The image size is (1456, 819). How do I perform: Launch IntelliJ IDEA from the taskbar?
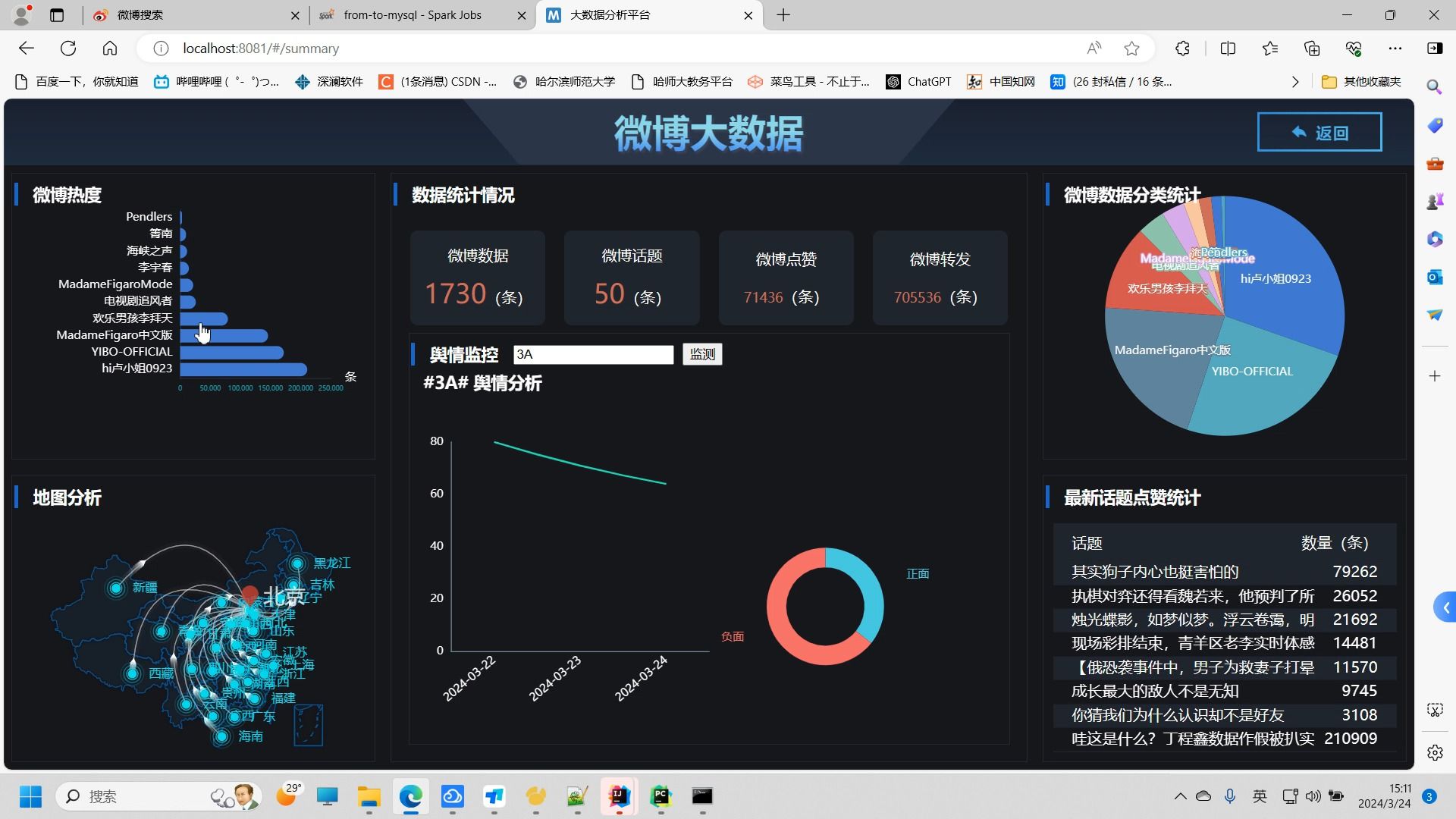coord(619,797)
